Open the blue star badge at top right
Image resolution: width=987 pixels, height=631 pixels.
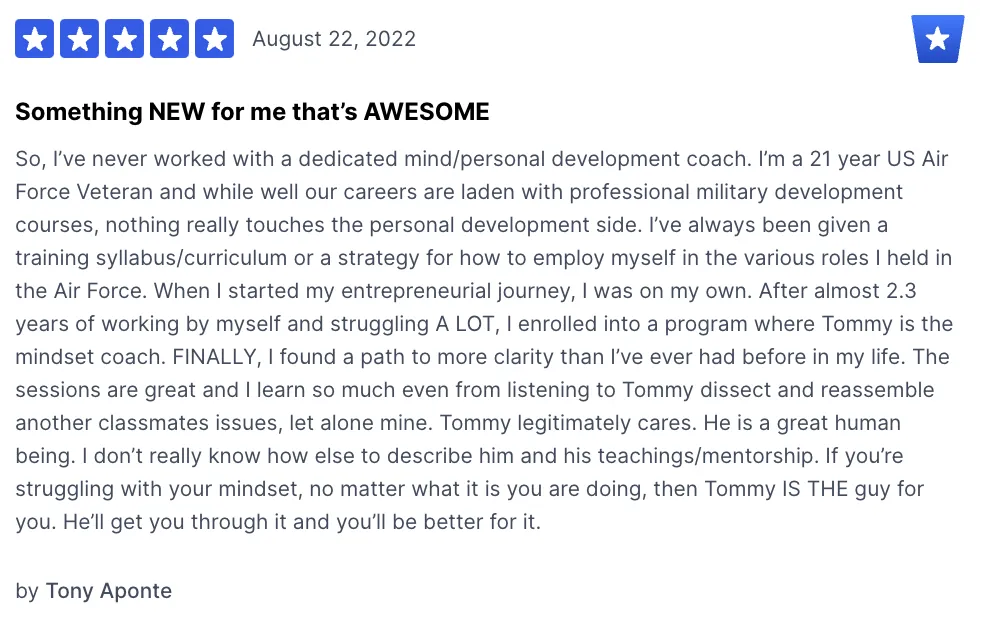938,39
